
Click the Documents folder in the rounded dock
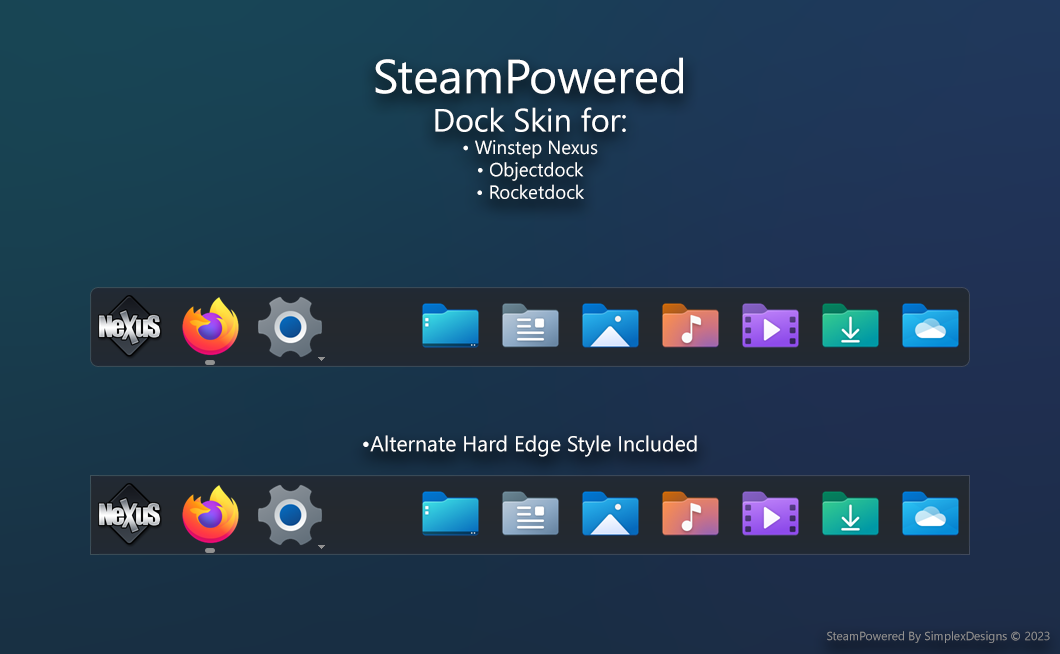[530, 326]
